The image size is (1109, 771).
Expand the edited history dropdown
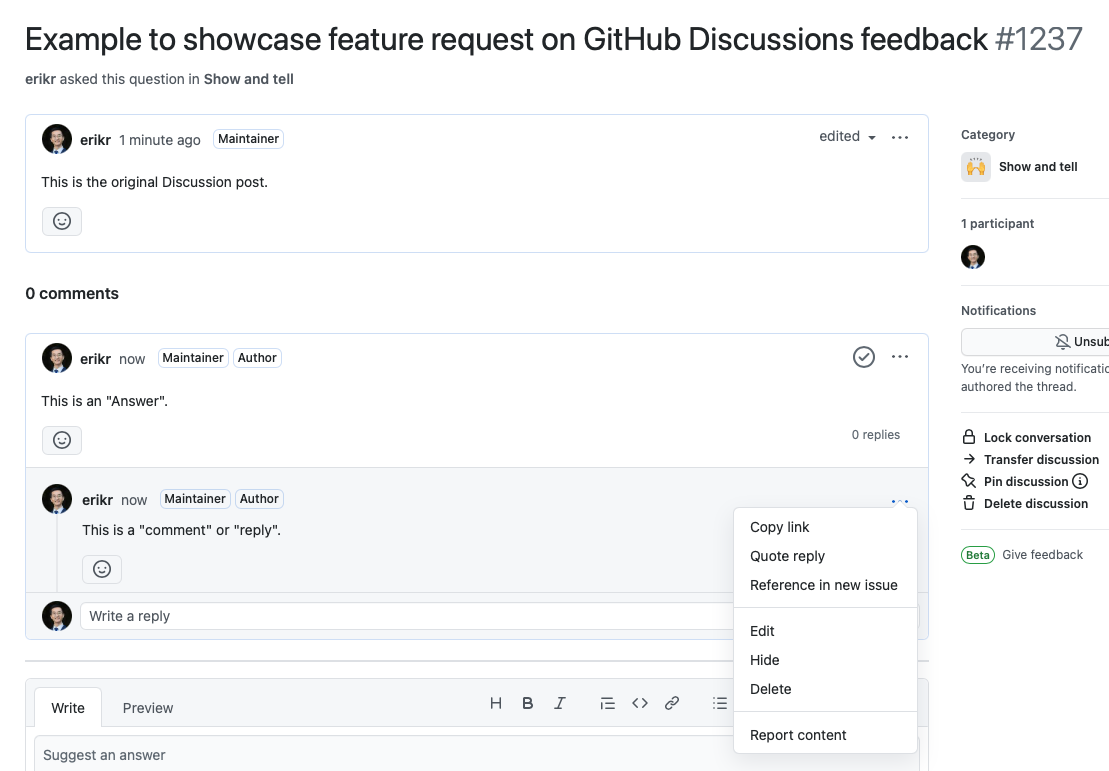(847, 137)
